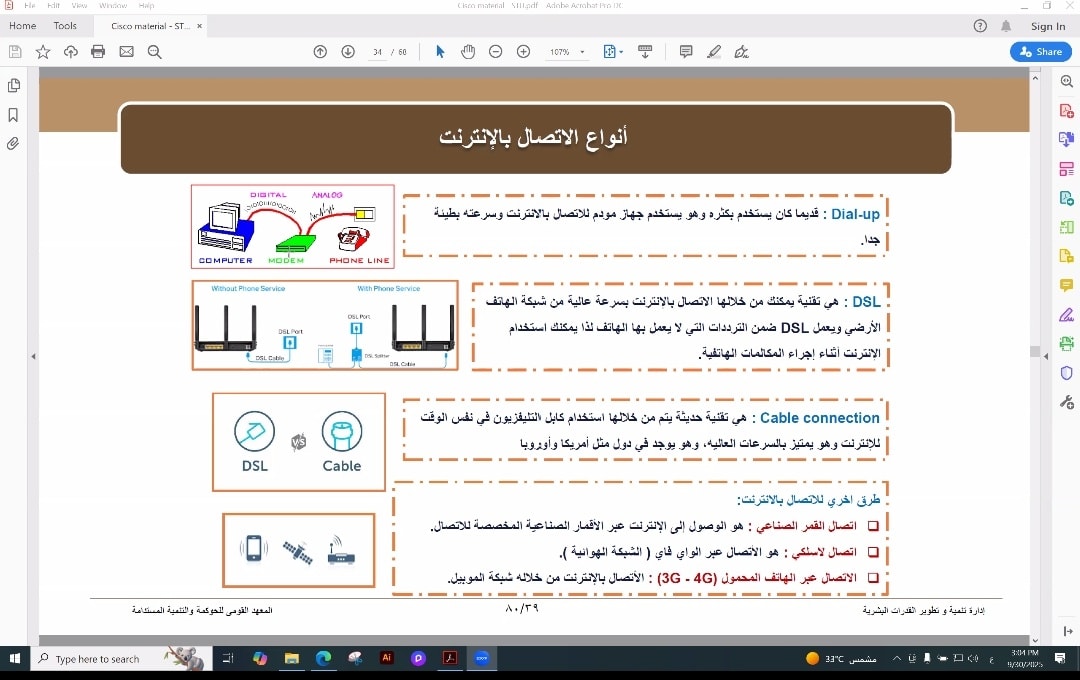Open the Attachments paperclip panel
The image size is (1080, 680).
click(13, 144)
